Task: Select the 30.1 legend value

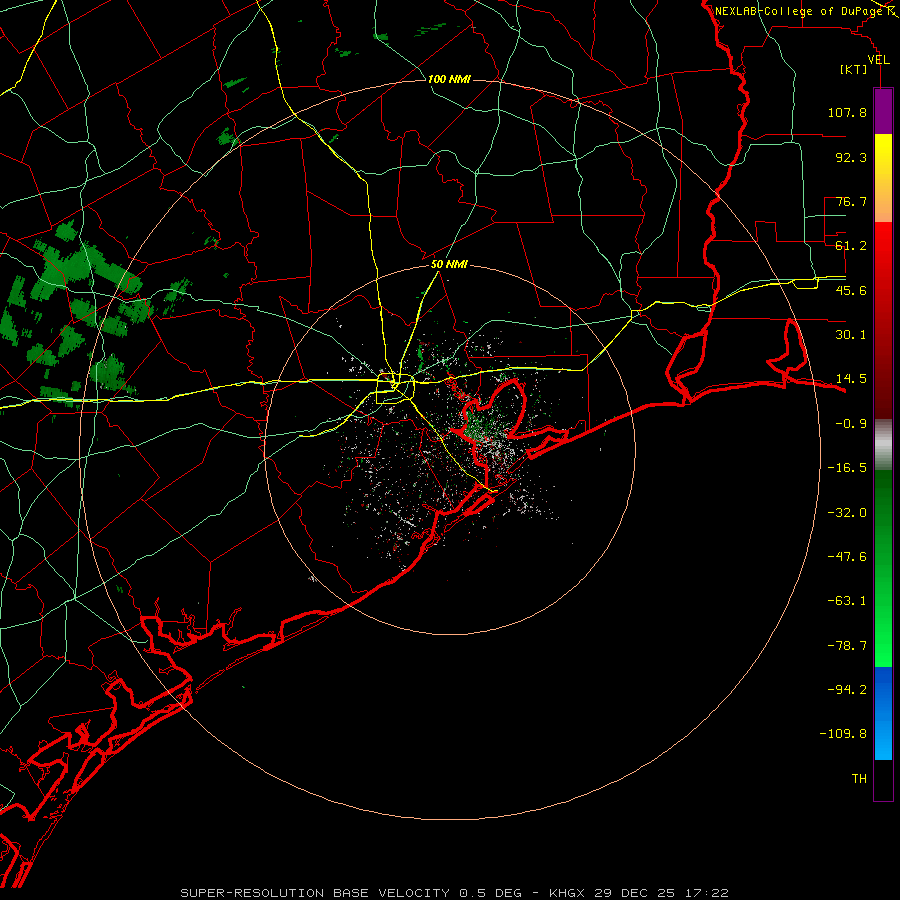Action: 851,335
